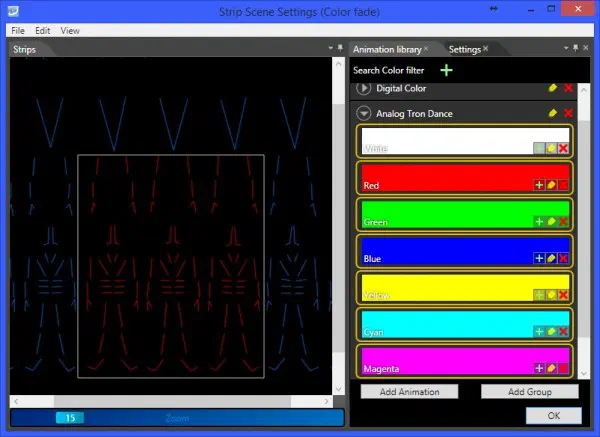600x437 pixels.
Task: Delete the Cyan animation
Action: [x=563, y=331]
